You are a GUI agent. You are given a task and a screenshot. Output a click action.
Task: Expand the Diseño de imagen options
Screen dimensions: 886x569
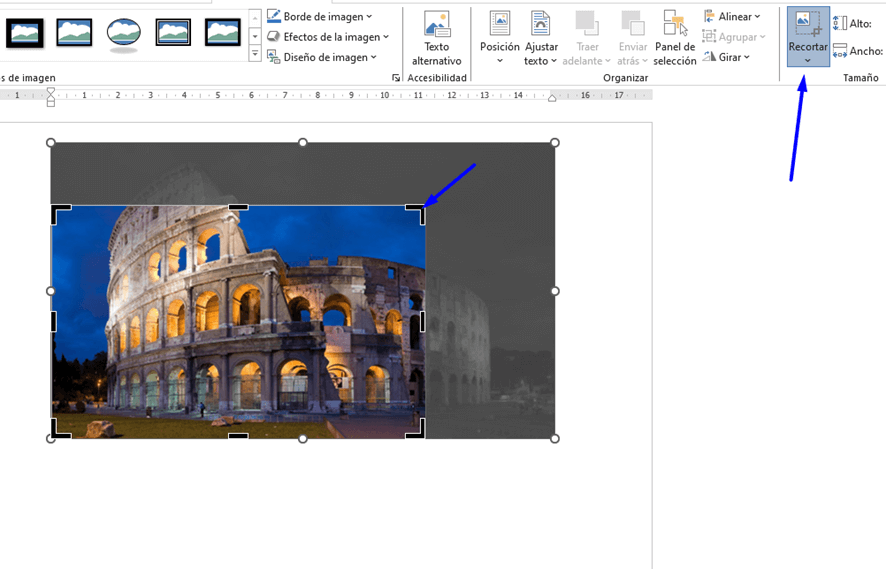322,57
